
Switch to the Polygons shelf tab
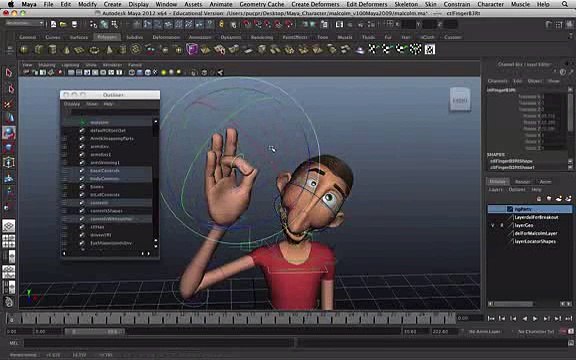[x=107, y=37]
